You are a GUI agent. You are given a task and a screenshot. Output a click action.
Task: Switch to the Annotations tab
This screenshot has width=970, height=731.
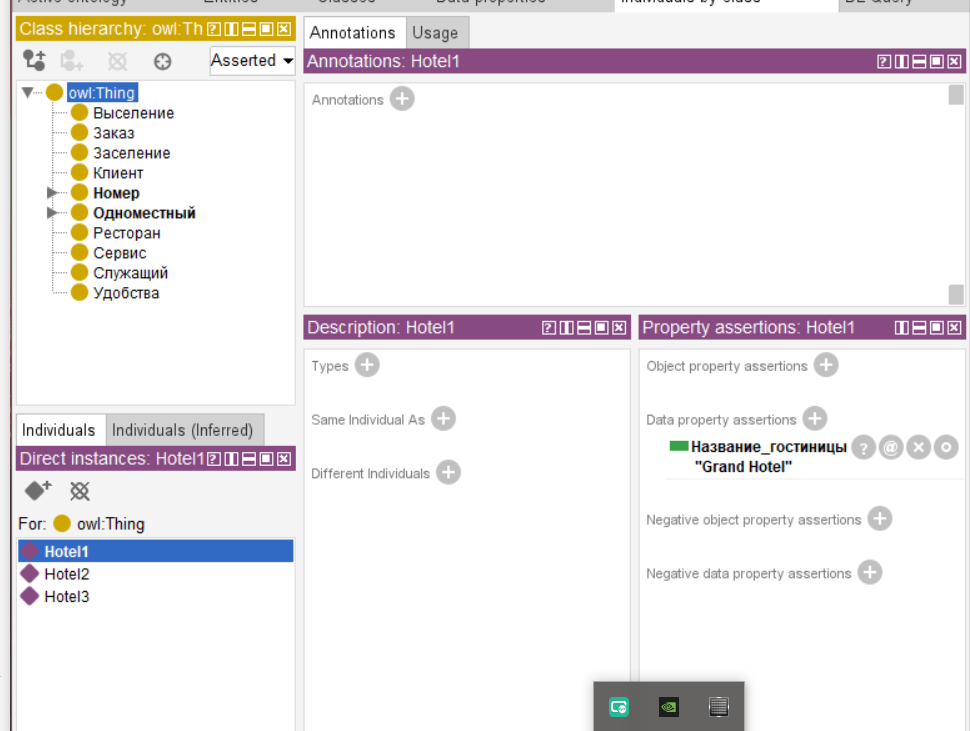click(353, 33)
